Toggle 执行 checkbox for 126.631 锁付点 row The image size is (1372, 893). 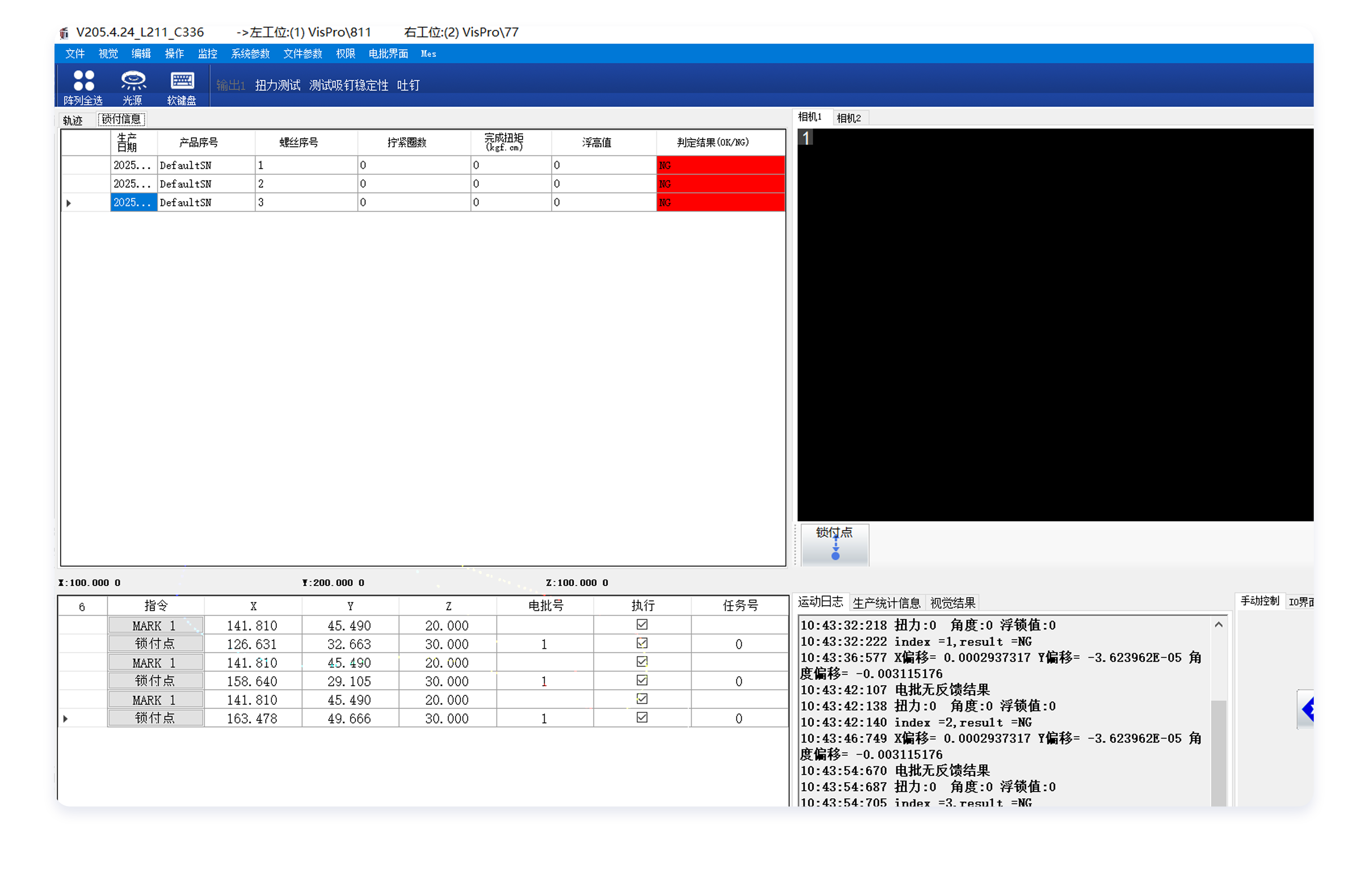click(x=642, y=643)
